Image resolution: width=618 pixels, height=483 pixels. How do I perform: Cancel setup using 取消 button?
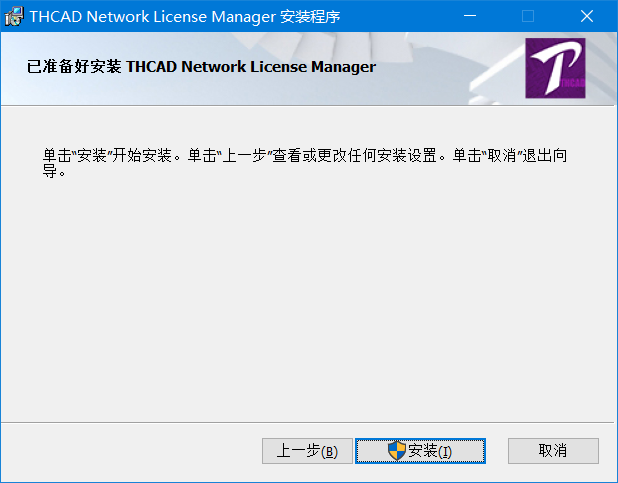pos(553,451)
